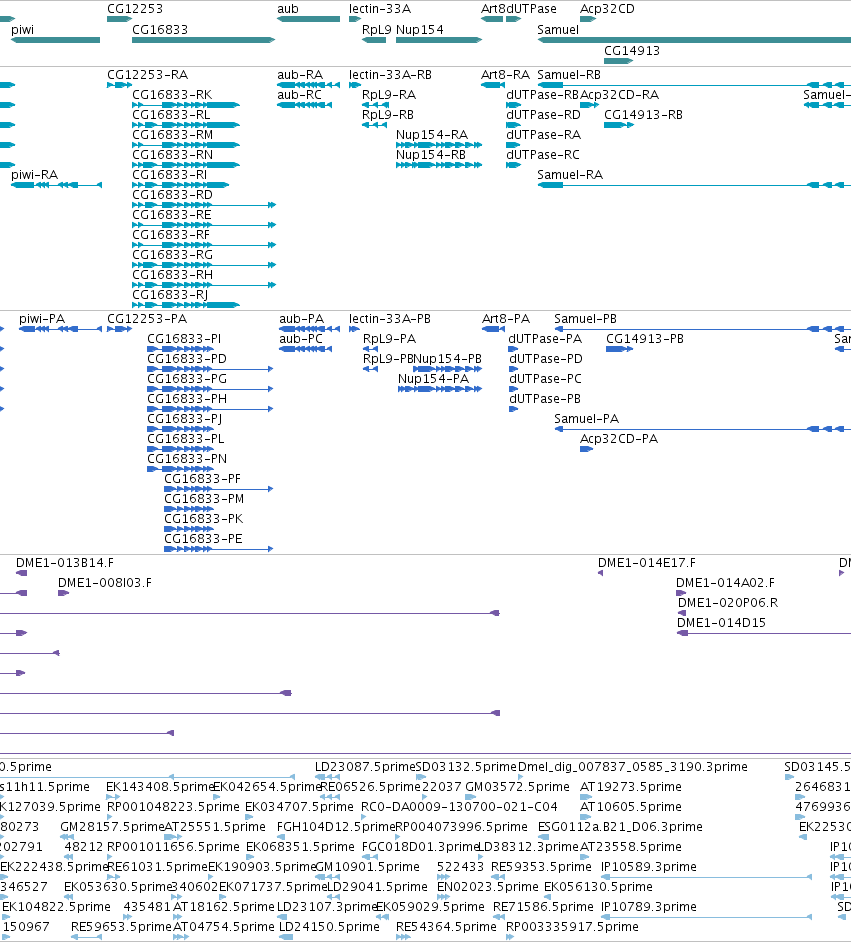
Task: Select protein aub-PA
Action: [301, 318]
